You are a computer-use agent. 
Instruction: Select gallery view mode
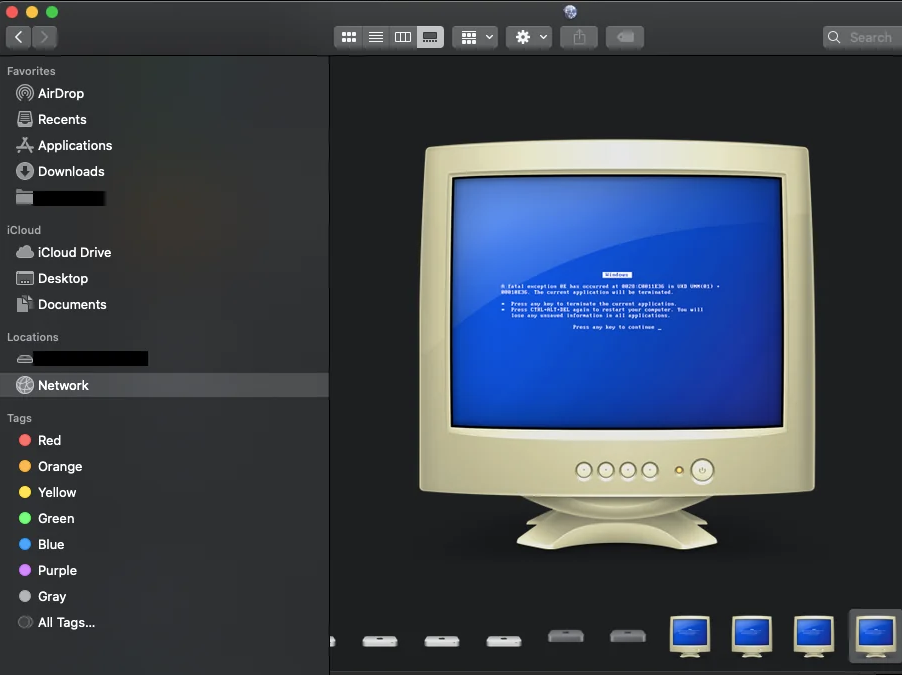click(x=430, y=37)
